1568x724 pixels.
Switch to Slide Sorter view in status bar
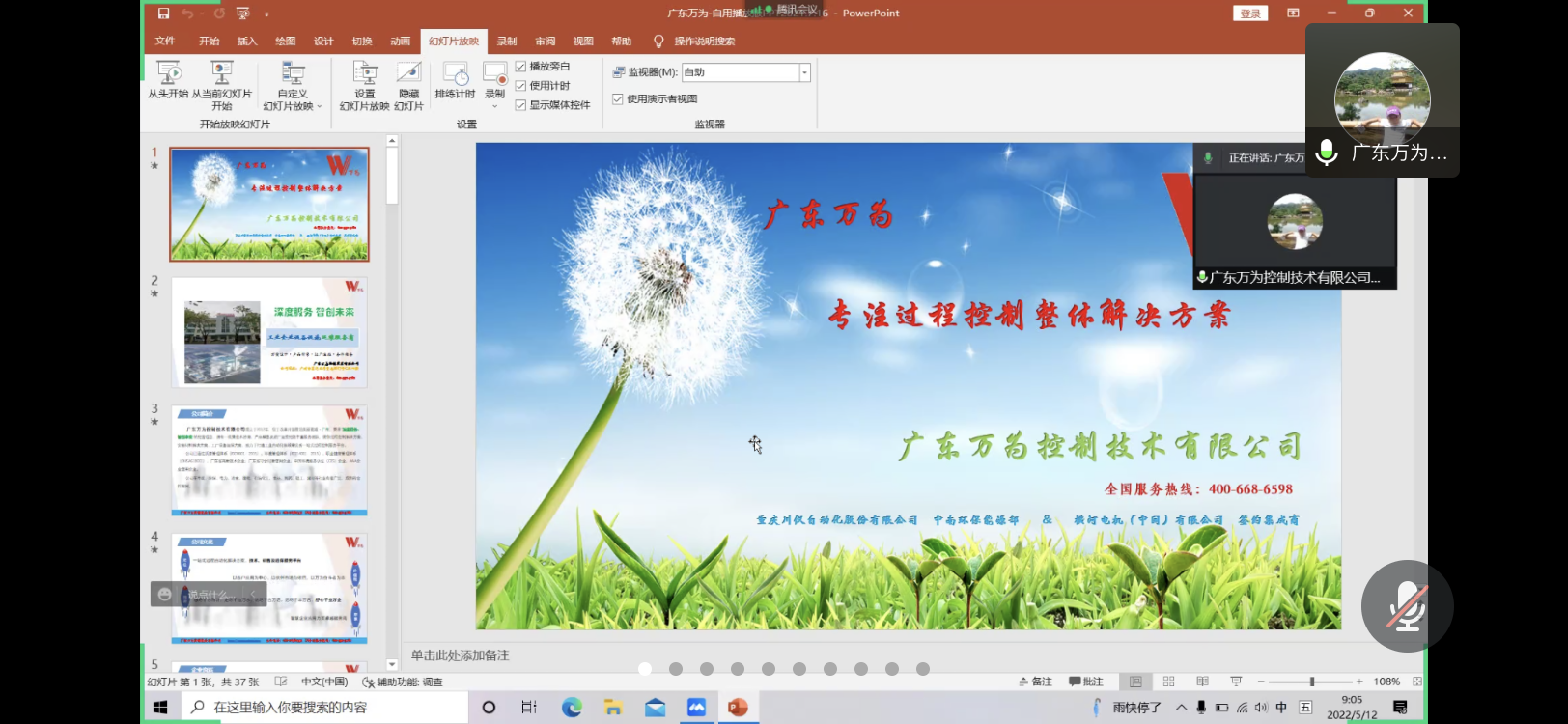pyautogui.click(x=1168, y=682)
